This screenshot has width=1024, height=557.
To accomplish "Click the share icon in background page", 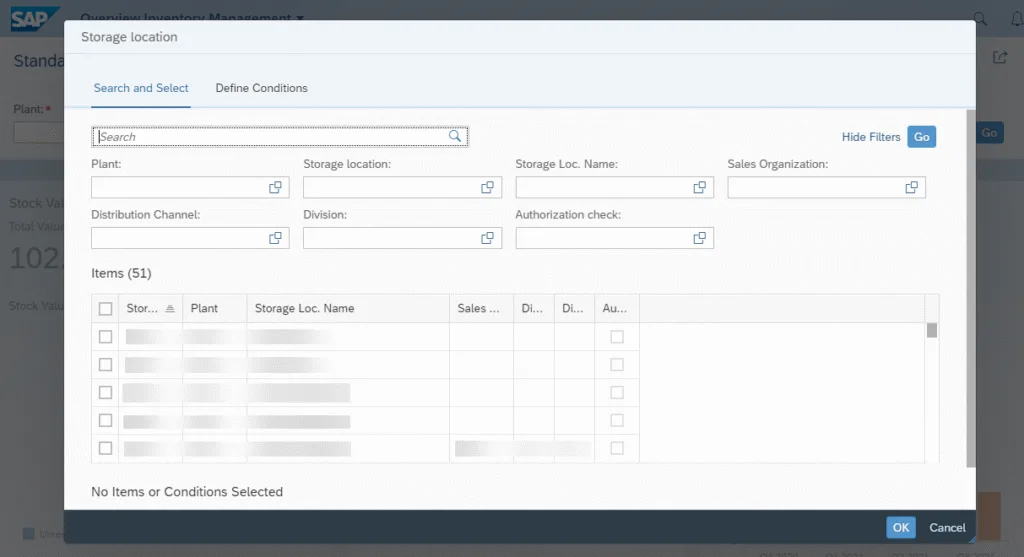I will click(1000, 57).
